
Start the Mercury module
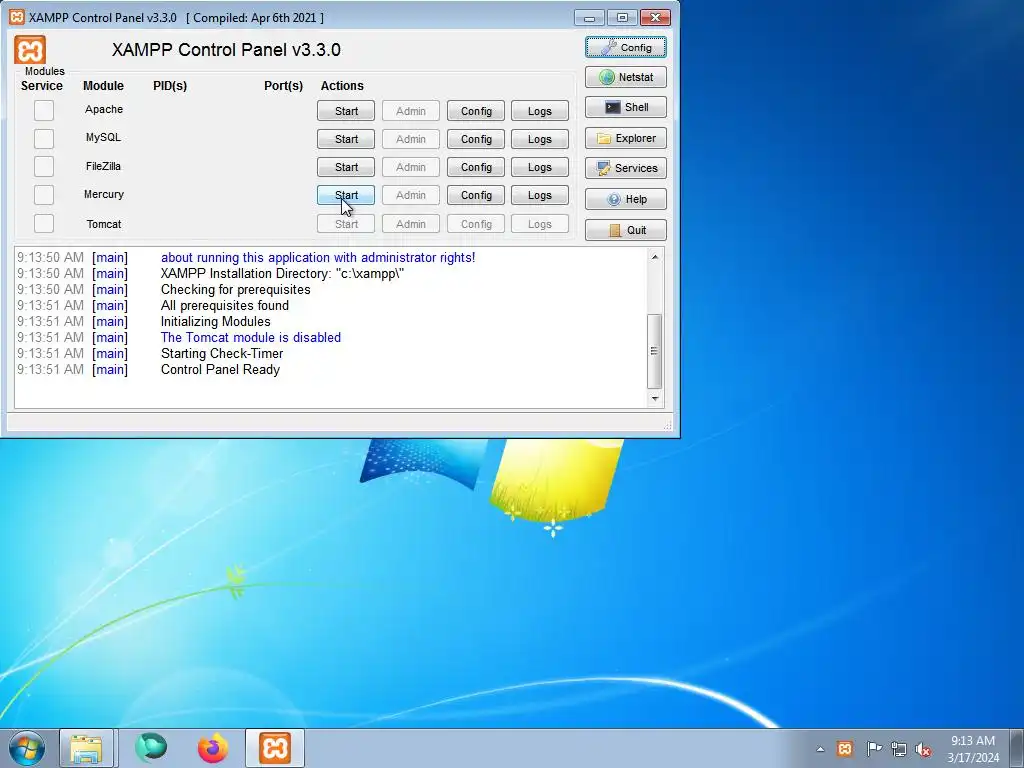(346, 195)
